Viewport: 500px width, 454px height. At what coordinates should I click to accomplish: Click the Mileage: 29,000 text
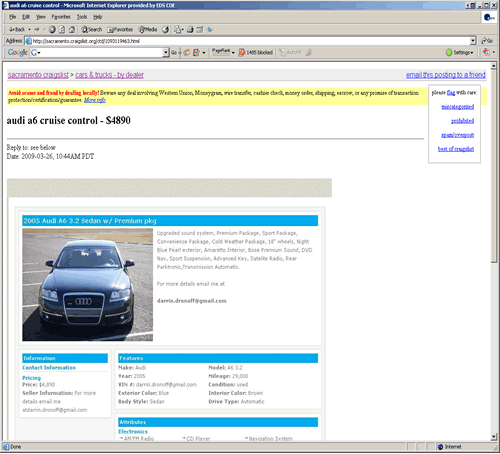click(228, 376)
